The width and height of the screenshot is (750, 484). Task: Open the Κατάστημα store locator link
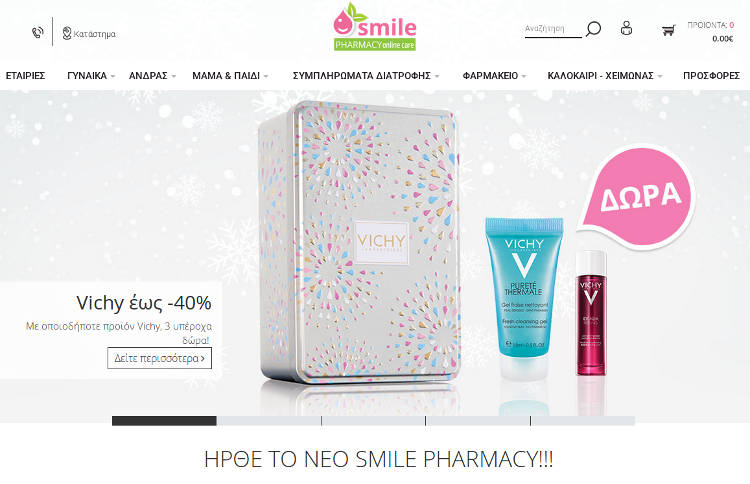point(89,33)
